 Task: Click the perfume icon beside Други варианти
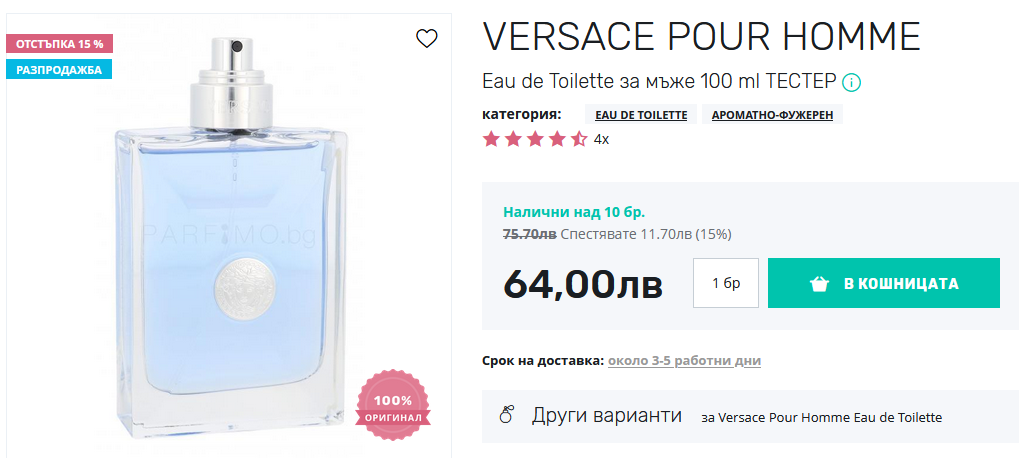click(x=507, y=415)
